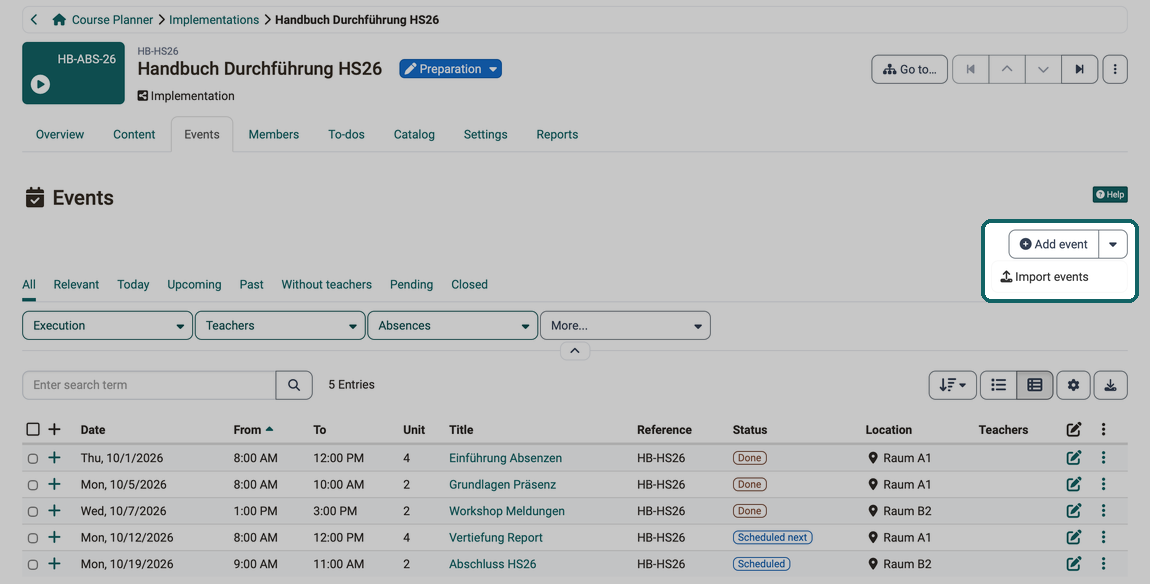Edit the Einführung Absenzen event
The height and width of the screenshot is (584, 1150).
(x=1074, y=458)
